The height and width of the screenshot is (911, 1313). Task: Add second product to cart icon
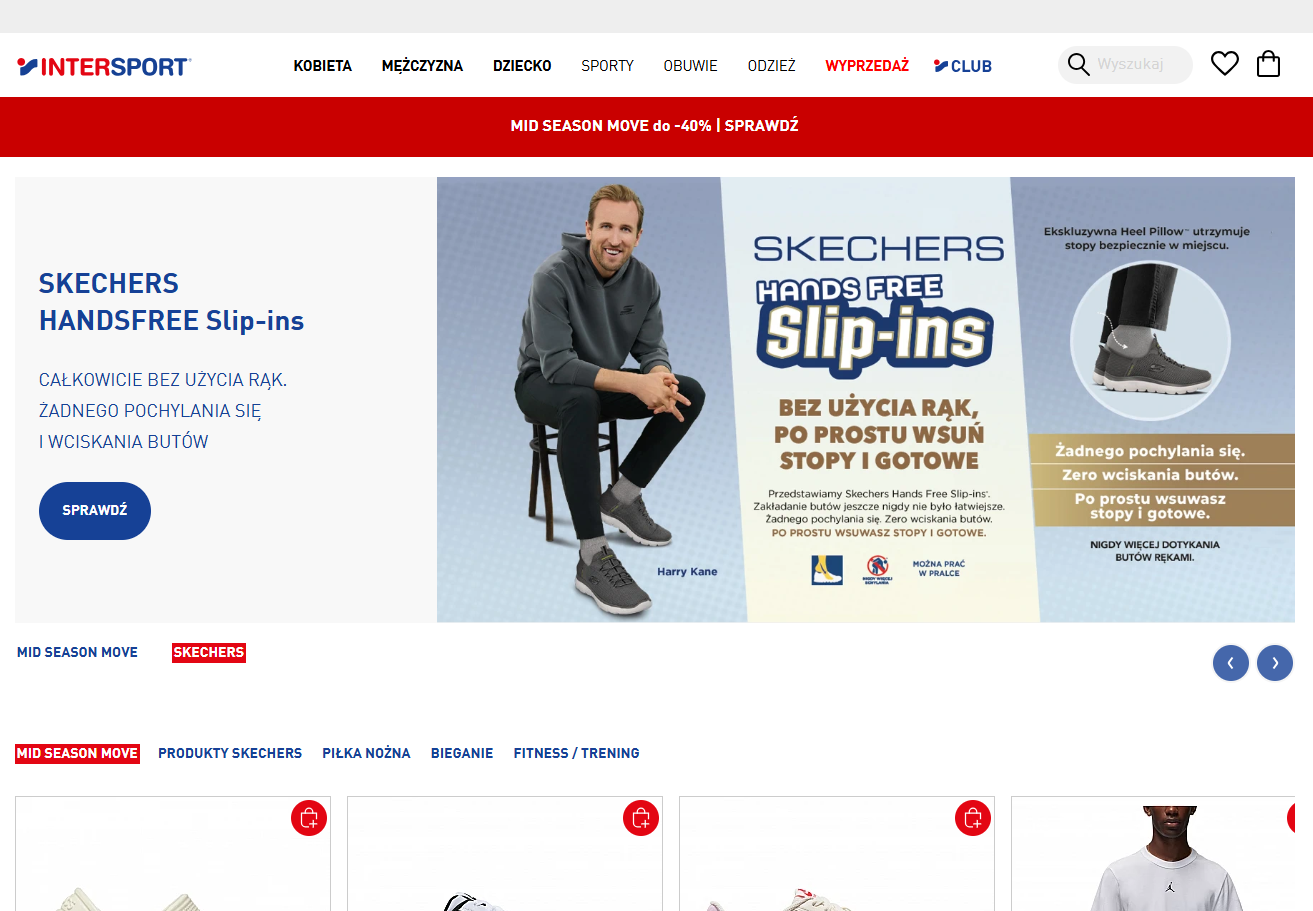pos(641,818)
